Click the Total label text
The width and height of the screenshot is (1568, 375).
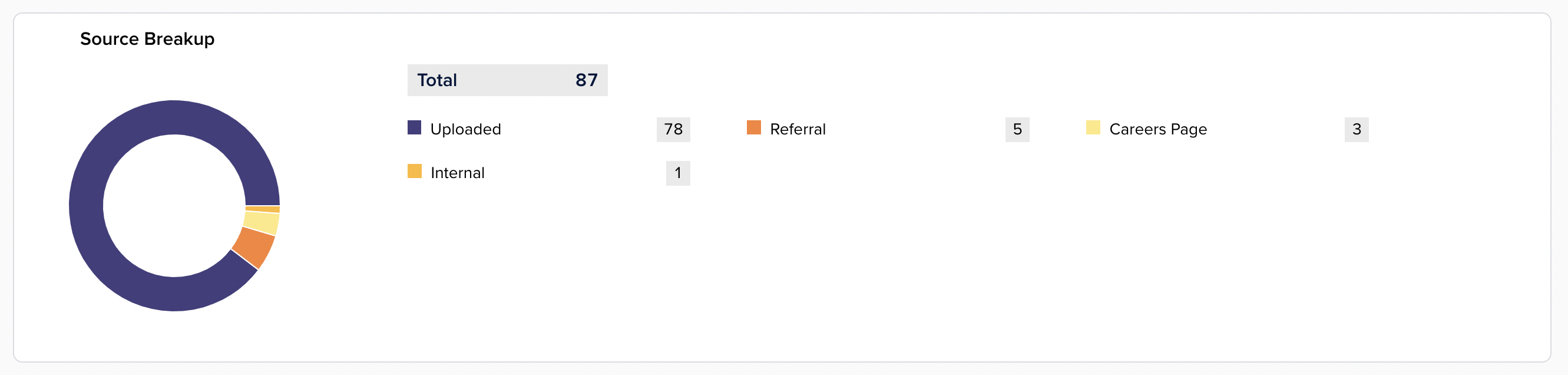[x=437, y=80]
